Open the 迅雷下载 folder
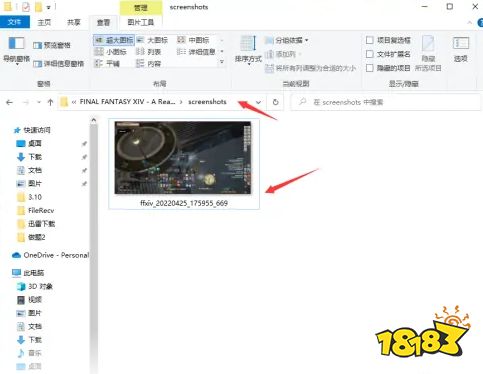This screenshot has height=374, width=483. [x=36, y=224]
